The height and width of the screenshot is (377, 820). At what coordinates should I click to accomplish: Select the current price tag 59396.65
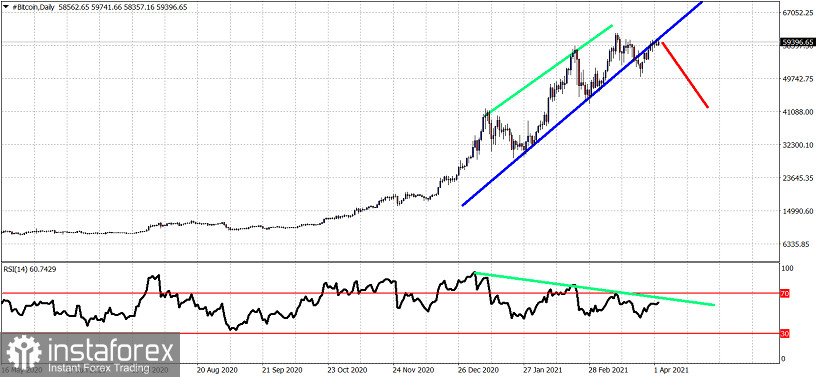(798, 42)
